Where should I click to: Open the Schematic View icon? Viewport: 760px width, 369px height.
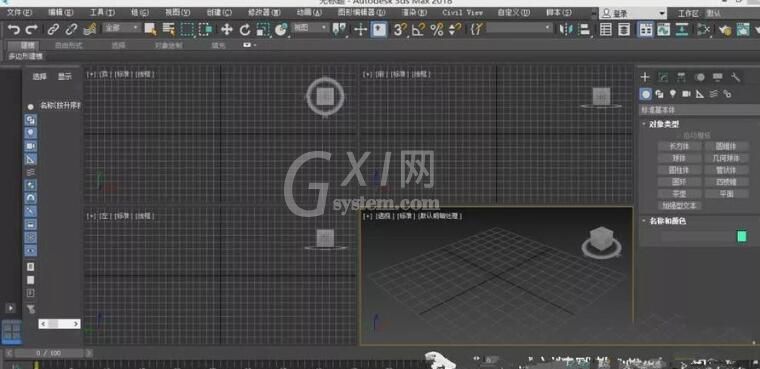coord(682,30)
